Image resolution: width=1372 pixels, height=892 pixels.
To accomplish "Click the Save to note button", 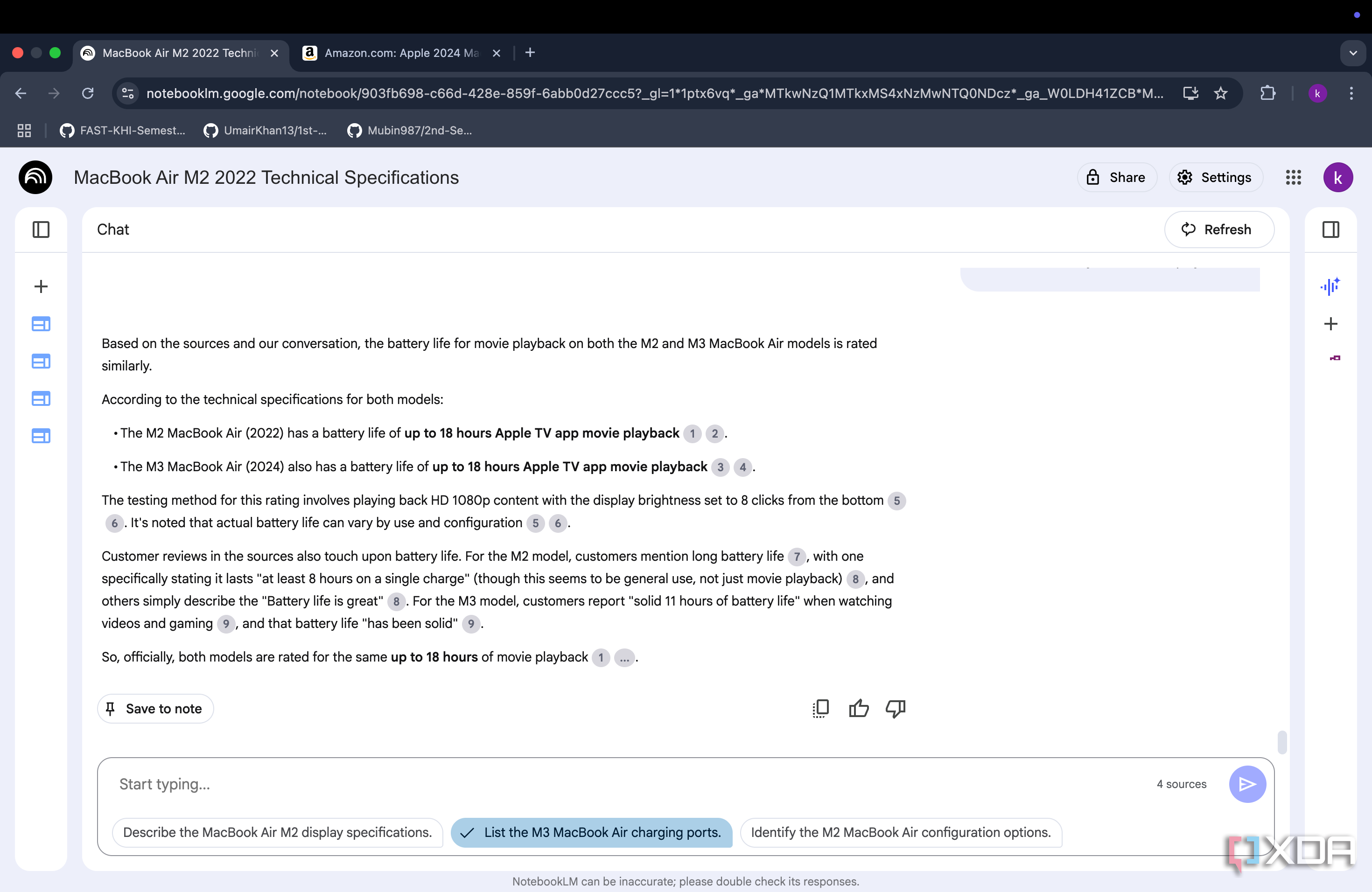I will 155,708.
